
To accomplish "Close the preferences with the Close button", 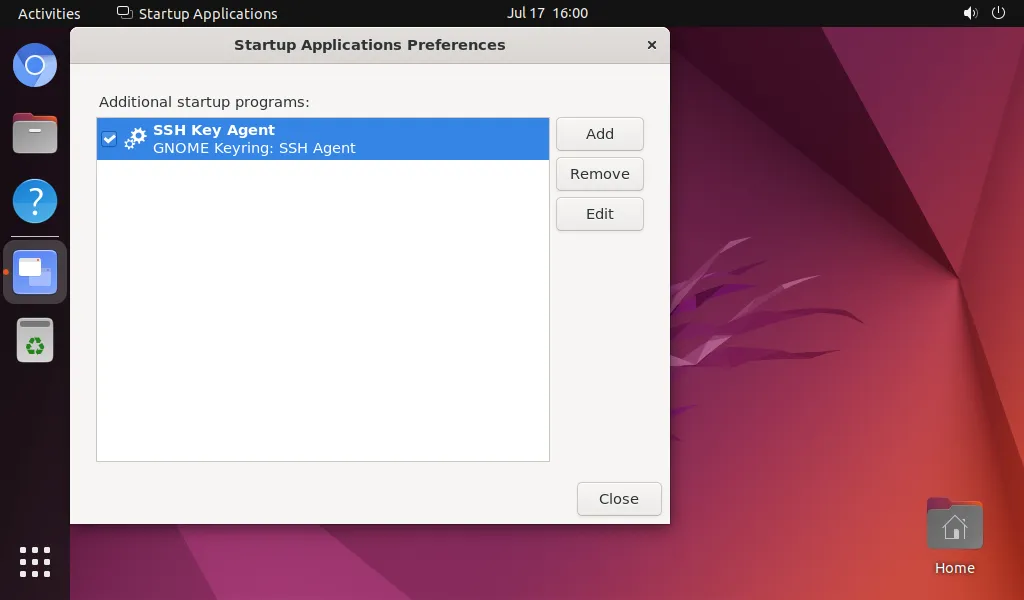I will pyautogui.click(x=618, y=498).
